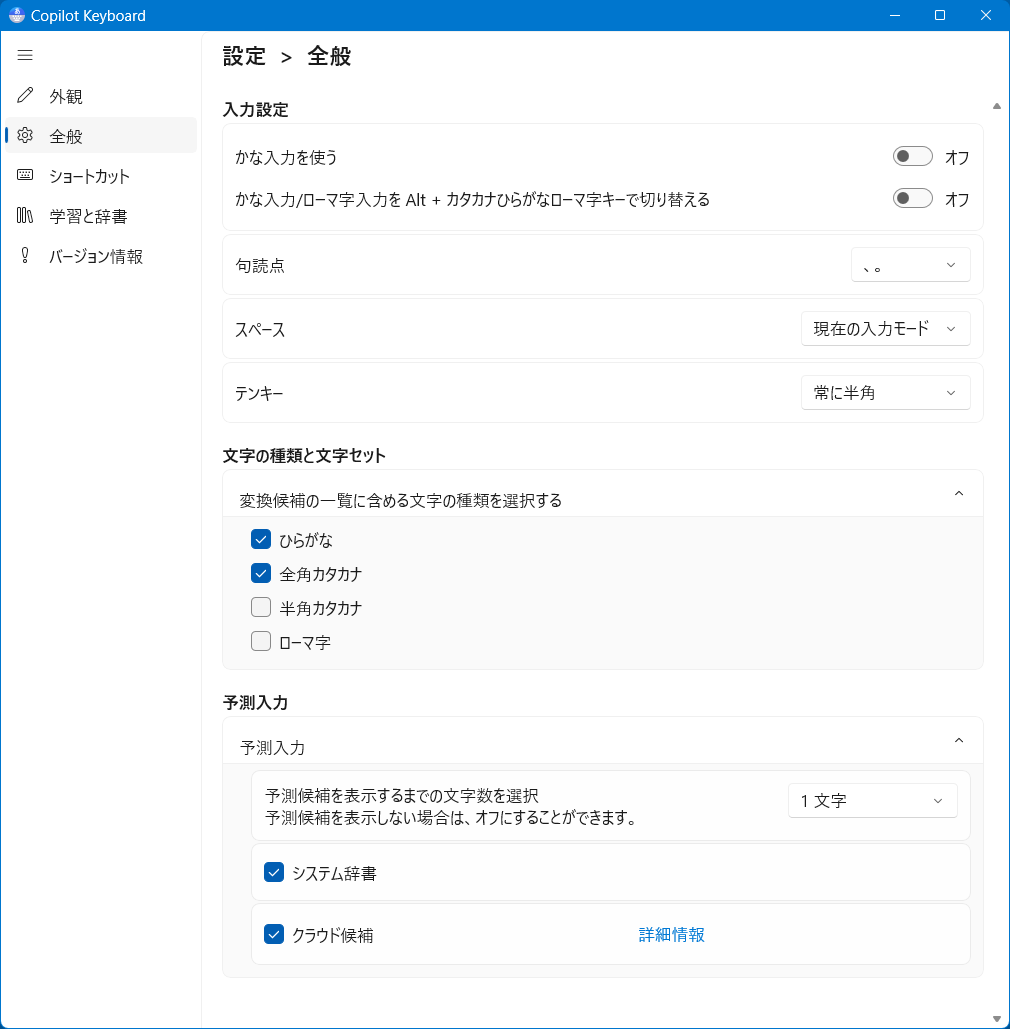Screen dimensions: 1010x1029
Task: Maximize the Copilot Keyboard window
Action: click(940, 15)
